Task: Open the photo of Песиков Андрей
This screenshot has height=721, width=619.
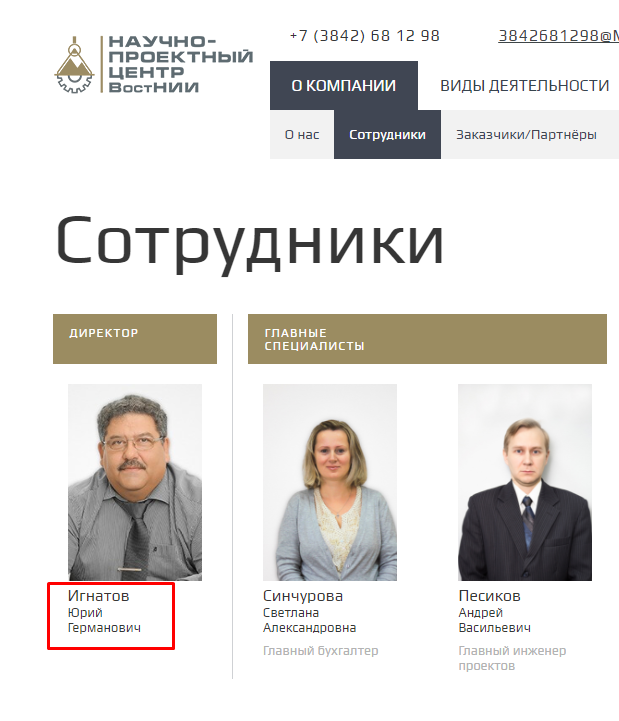Action: coord(525,482)
